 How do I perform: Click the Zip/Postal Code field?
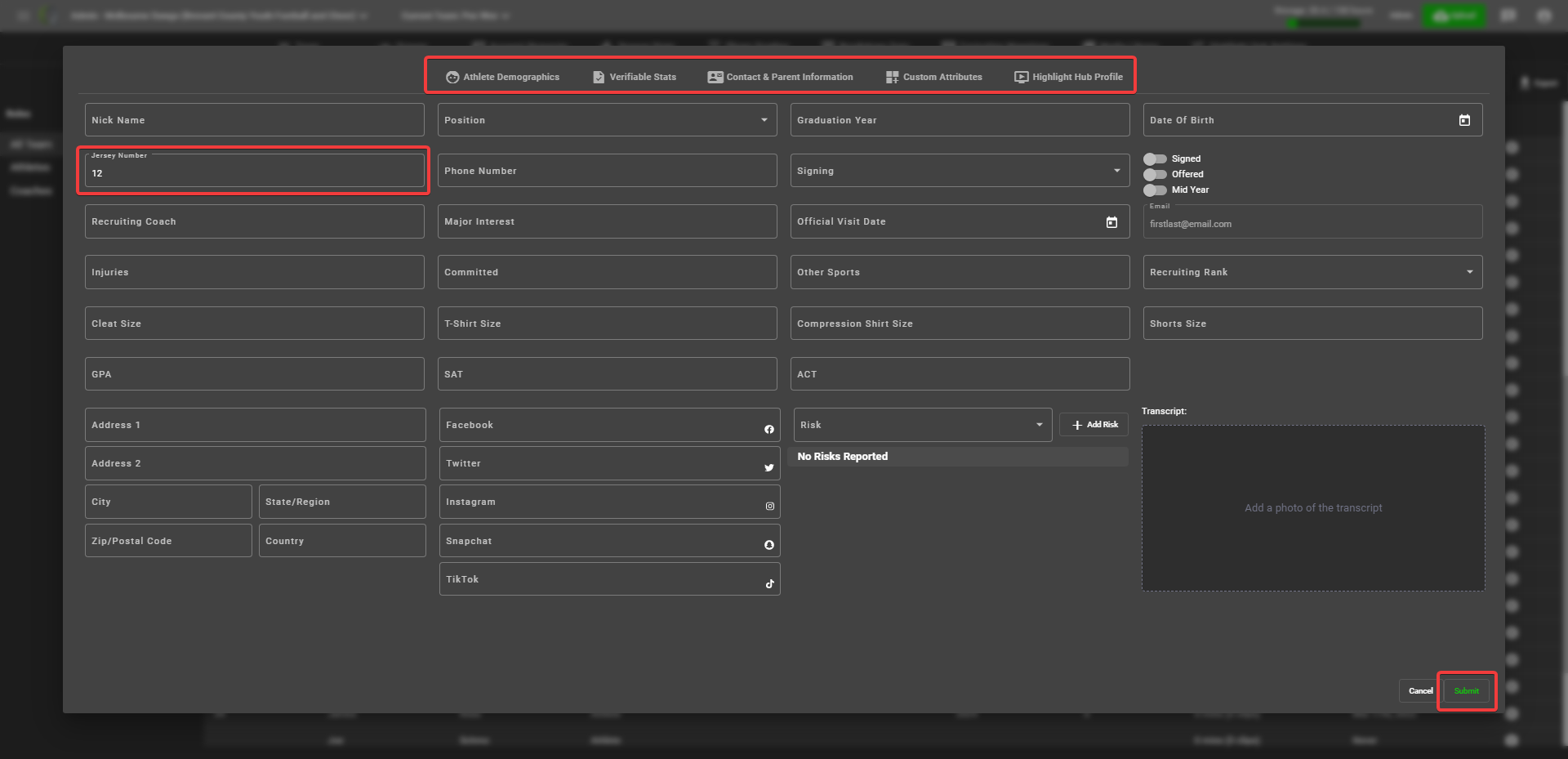(168, 541)
